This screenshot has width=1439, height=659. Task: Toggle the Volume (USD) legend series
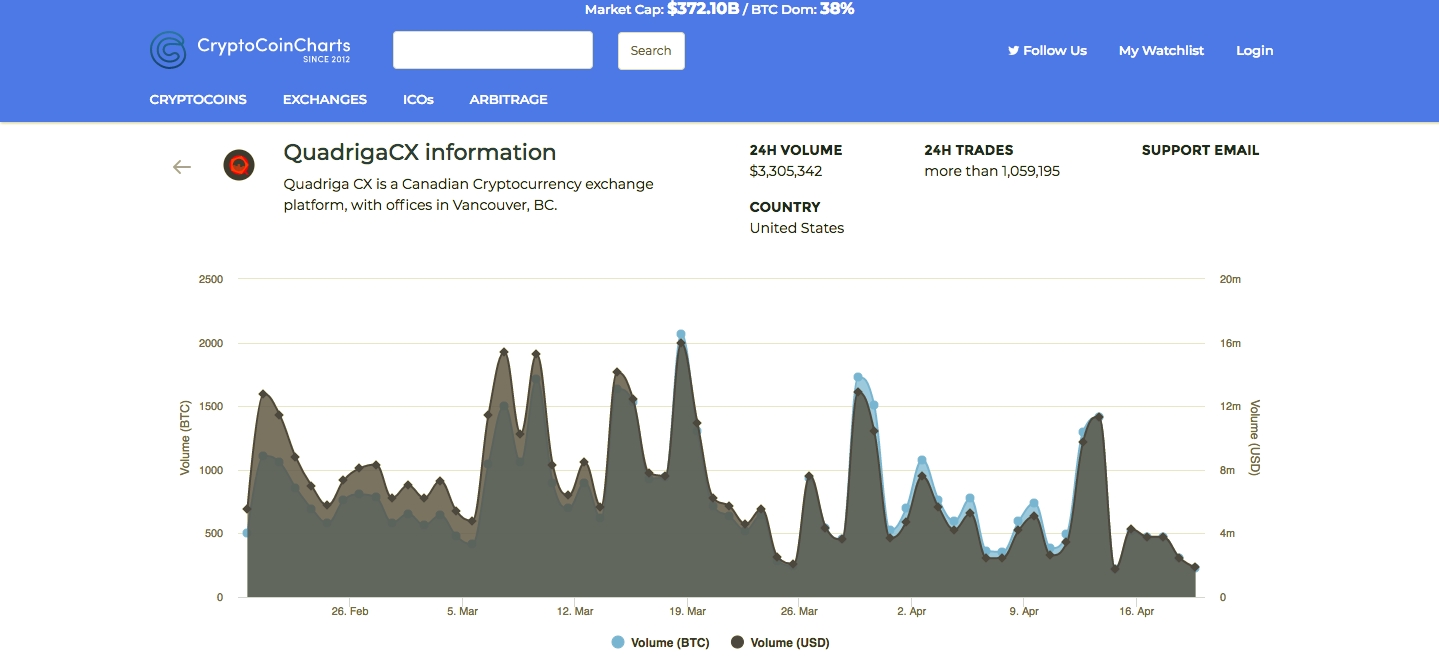point(780,643)
